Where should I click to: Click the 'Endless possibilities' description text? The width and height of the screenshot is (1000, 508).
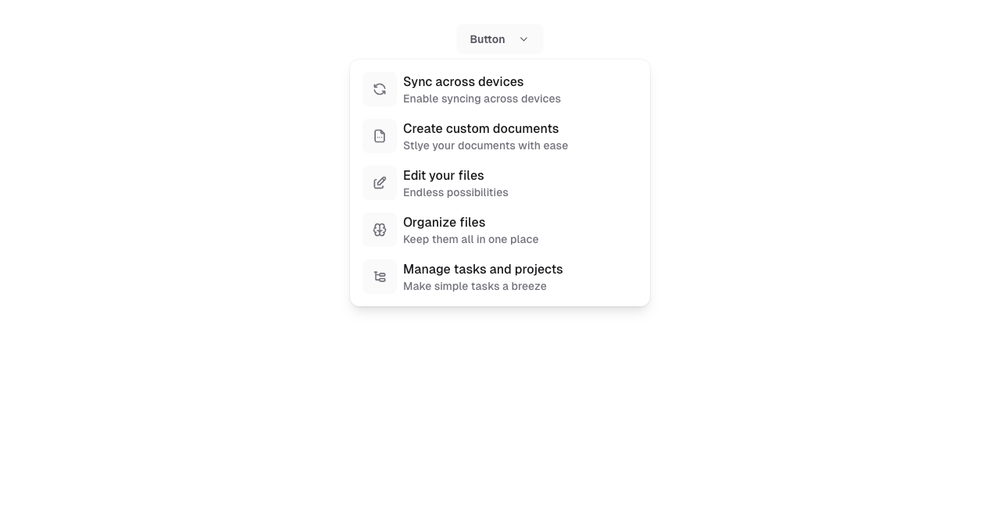tap(455, 193)
